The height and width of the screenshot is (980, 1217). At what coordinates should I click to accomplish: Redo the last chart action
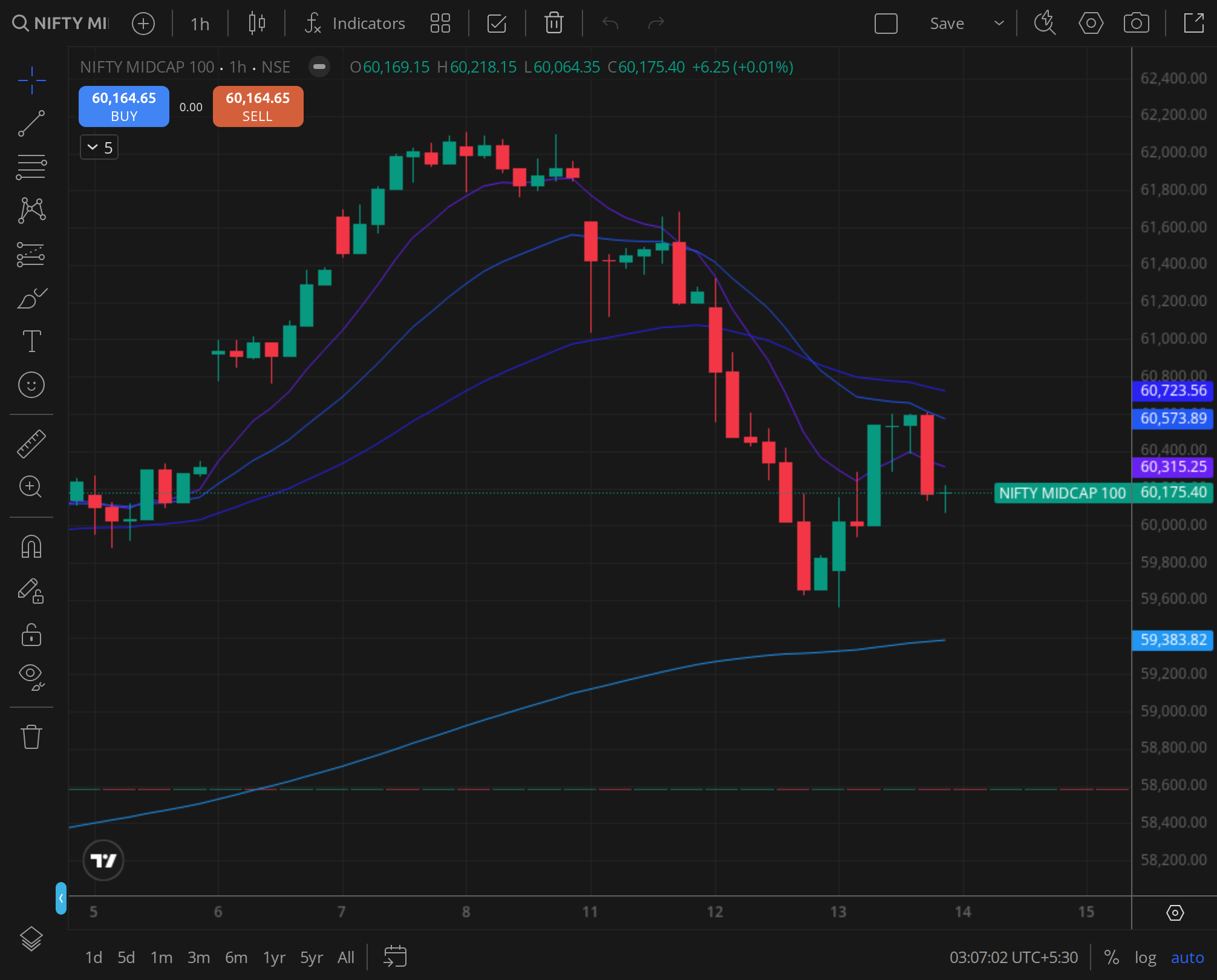[x=656, y=24]
